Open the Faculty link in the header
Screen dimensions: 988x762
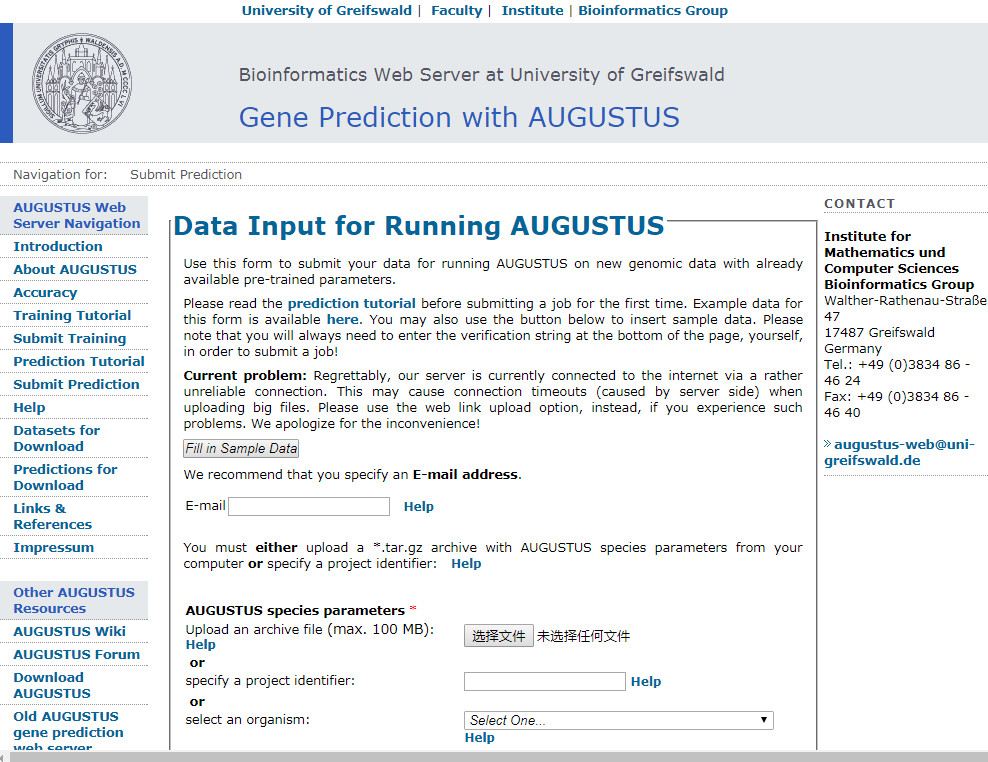point(456,11)
